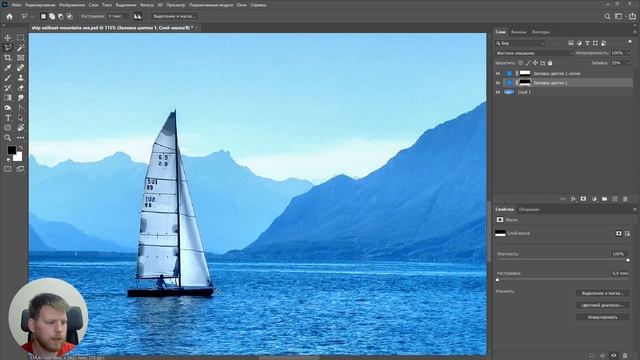Toggle the type layers filter icon
Image resolution: width=640 pixels, height=360 pixels.
587,43
